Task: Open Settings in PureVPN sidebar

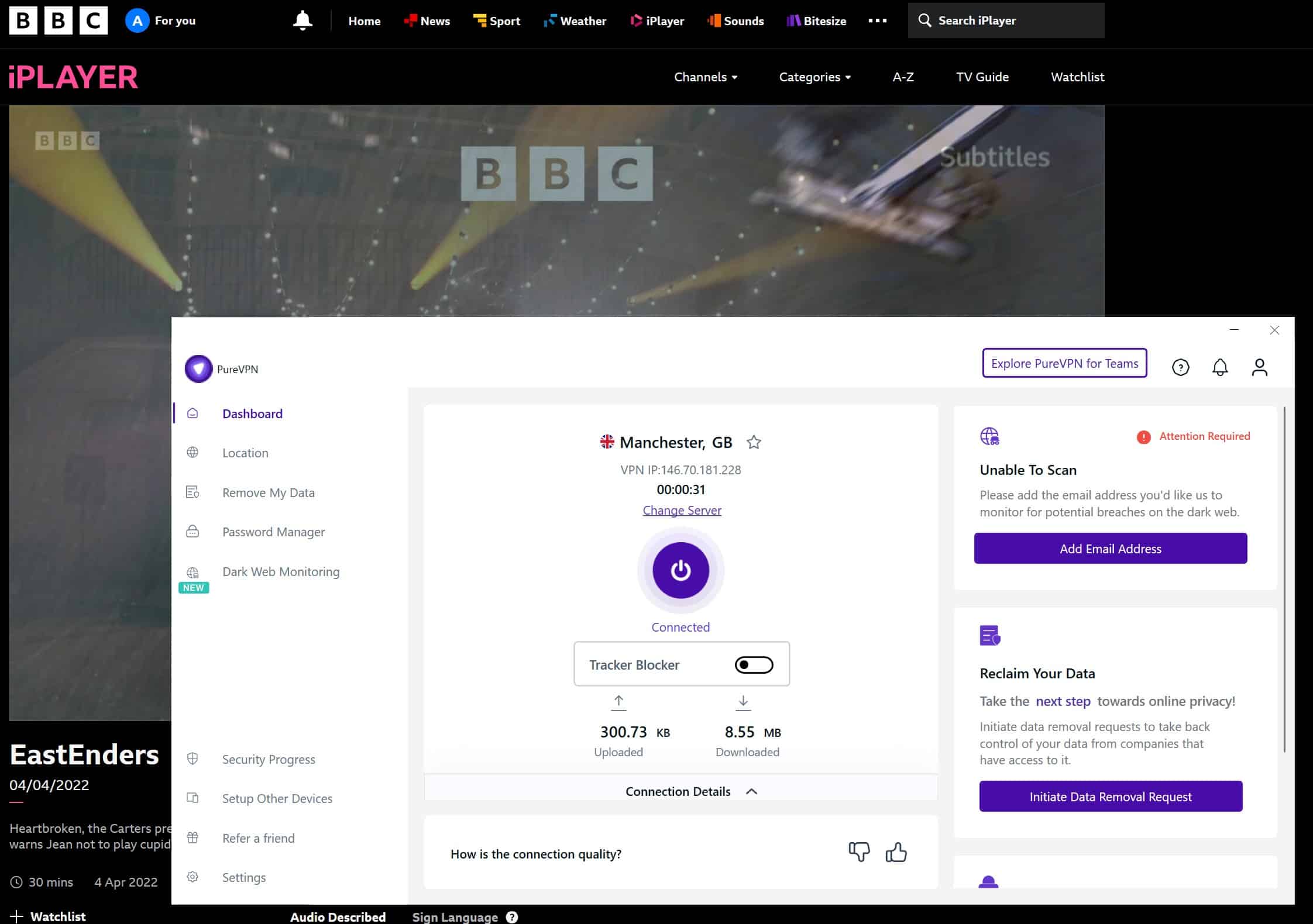Action: coord(243,877)
